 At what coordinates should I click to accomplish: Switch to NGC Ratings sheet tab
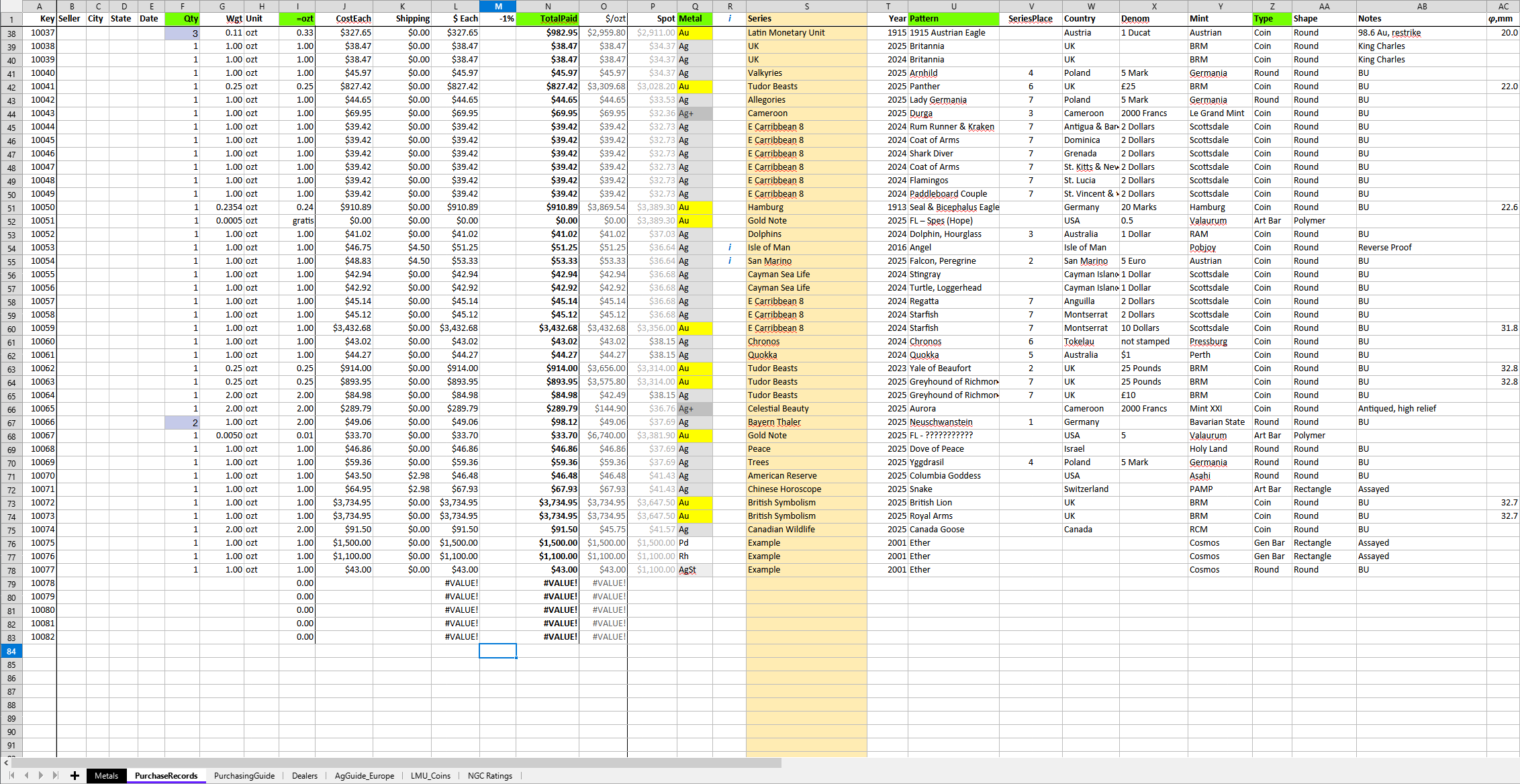pos(489,776)
